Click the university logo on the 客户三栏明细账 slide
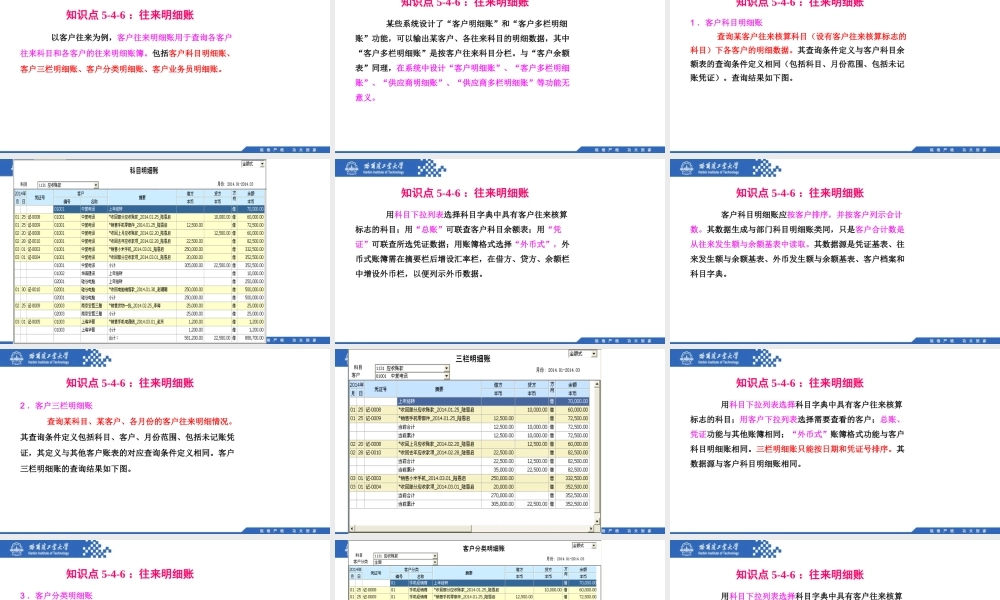The height and width of the screenshot is (600, 1000). [15, 357]
